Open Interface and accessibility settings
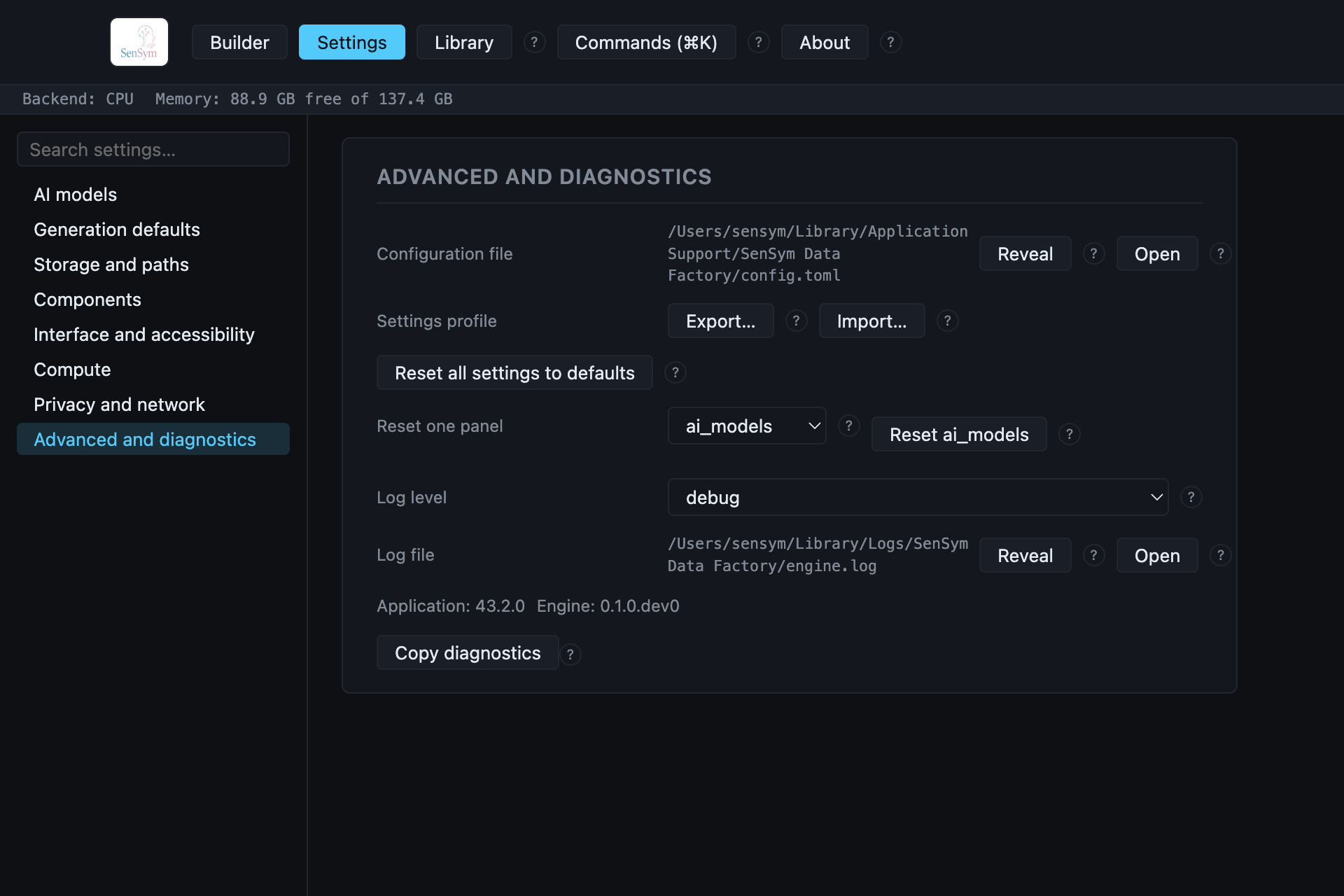This screenshot has height=896, width=1344. [x=153, y=335]
